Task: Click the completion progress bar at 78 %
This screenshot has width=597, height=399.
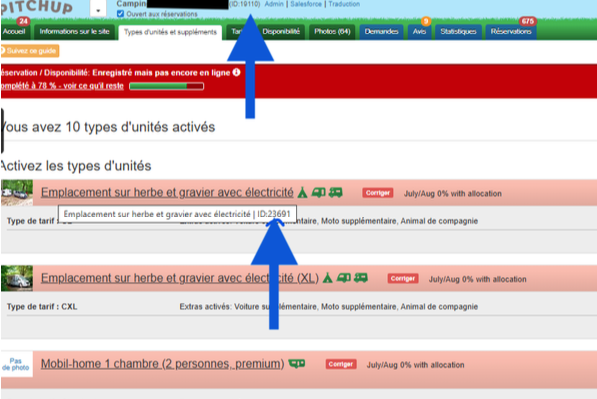Action: 166,86
